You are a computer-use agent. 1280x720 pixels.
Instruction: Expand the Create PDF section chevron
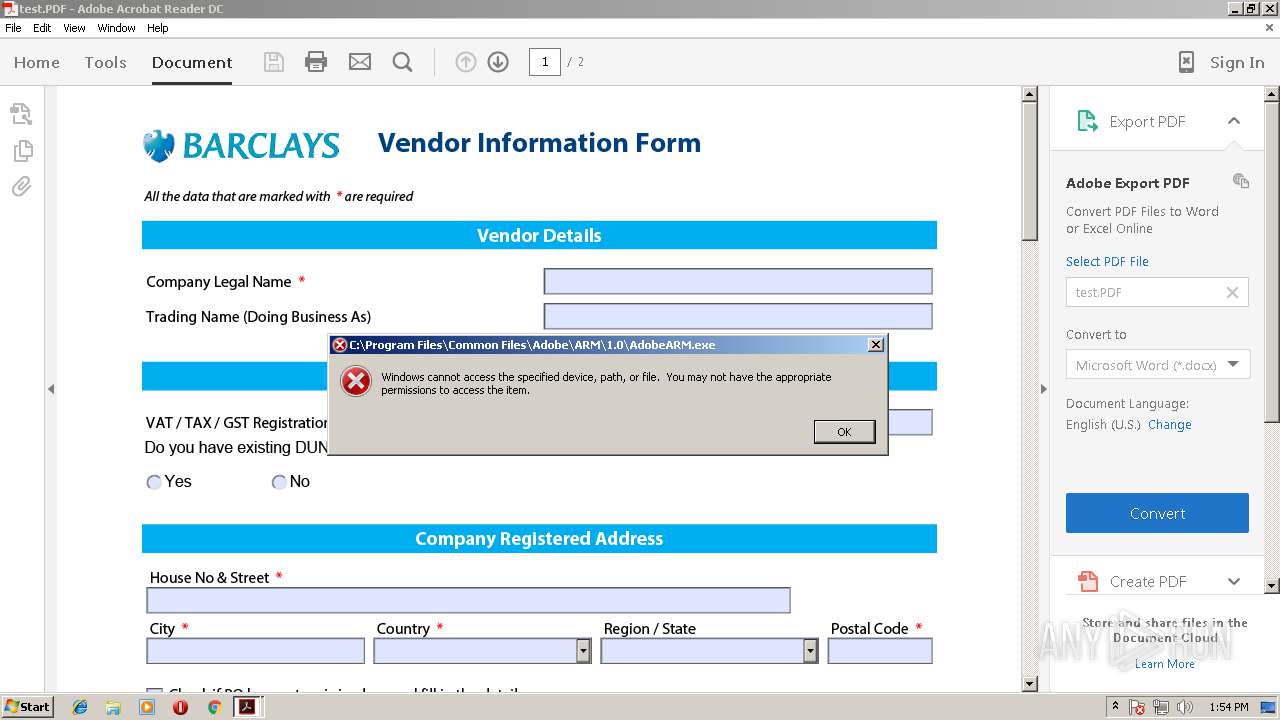coord(1234,581)
